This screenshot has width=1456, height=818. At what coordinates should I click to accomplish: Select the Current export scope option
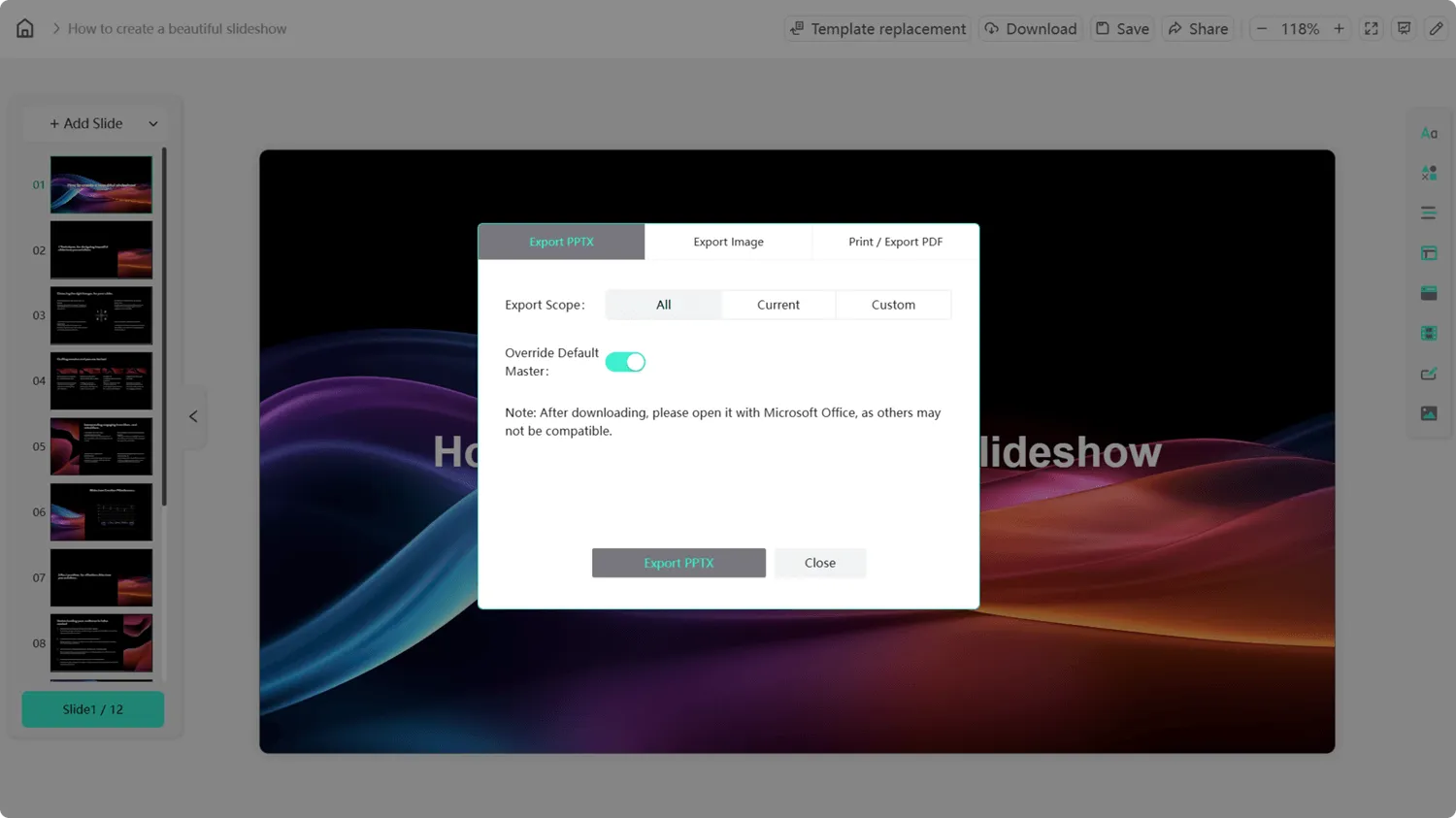[x=778, y=304]
